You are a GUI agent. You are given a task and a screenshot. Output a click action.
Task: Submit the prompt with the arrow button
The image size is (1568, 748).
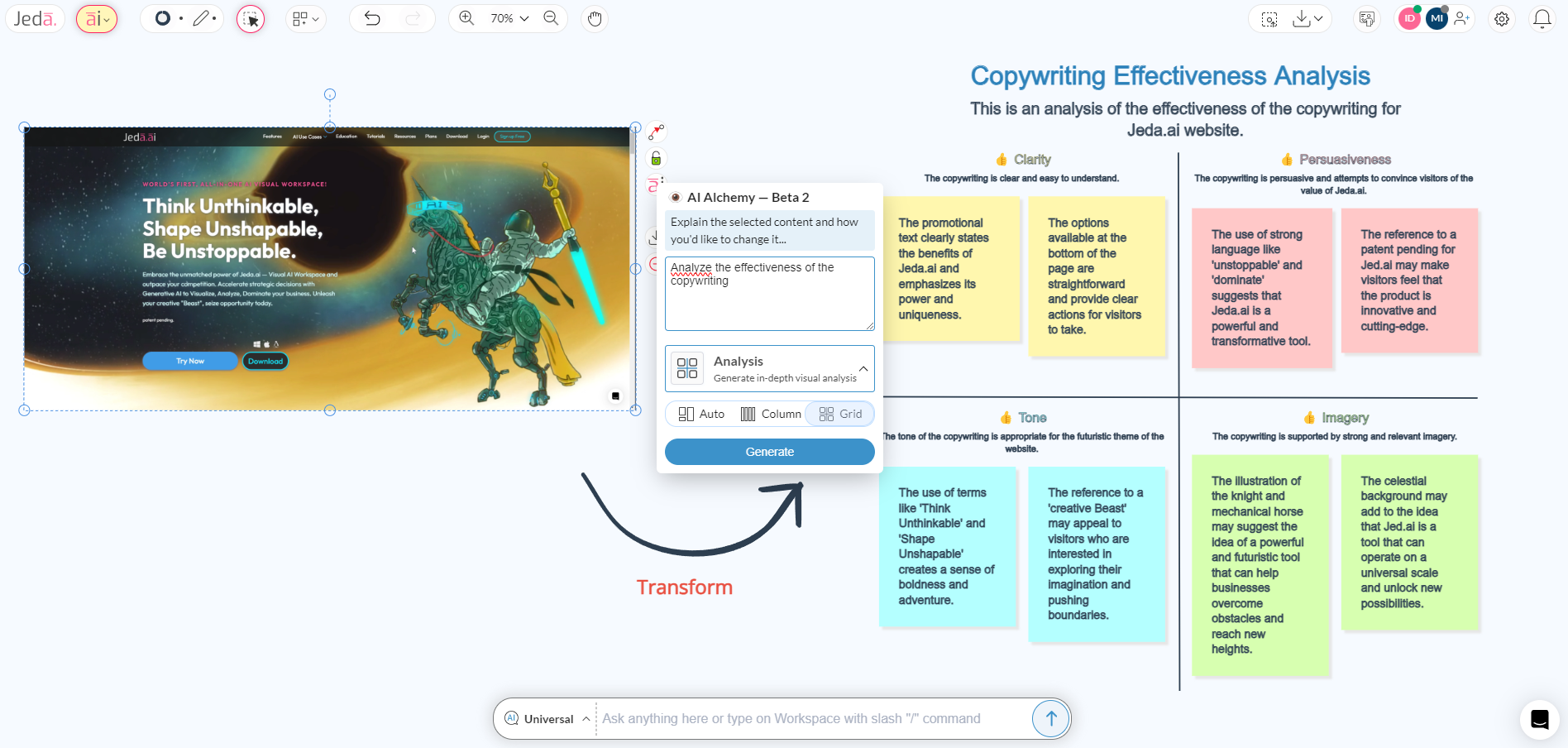pyautogui.click(x=1049, y=718)
